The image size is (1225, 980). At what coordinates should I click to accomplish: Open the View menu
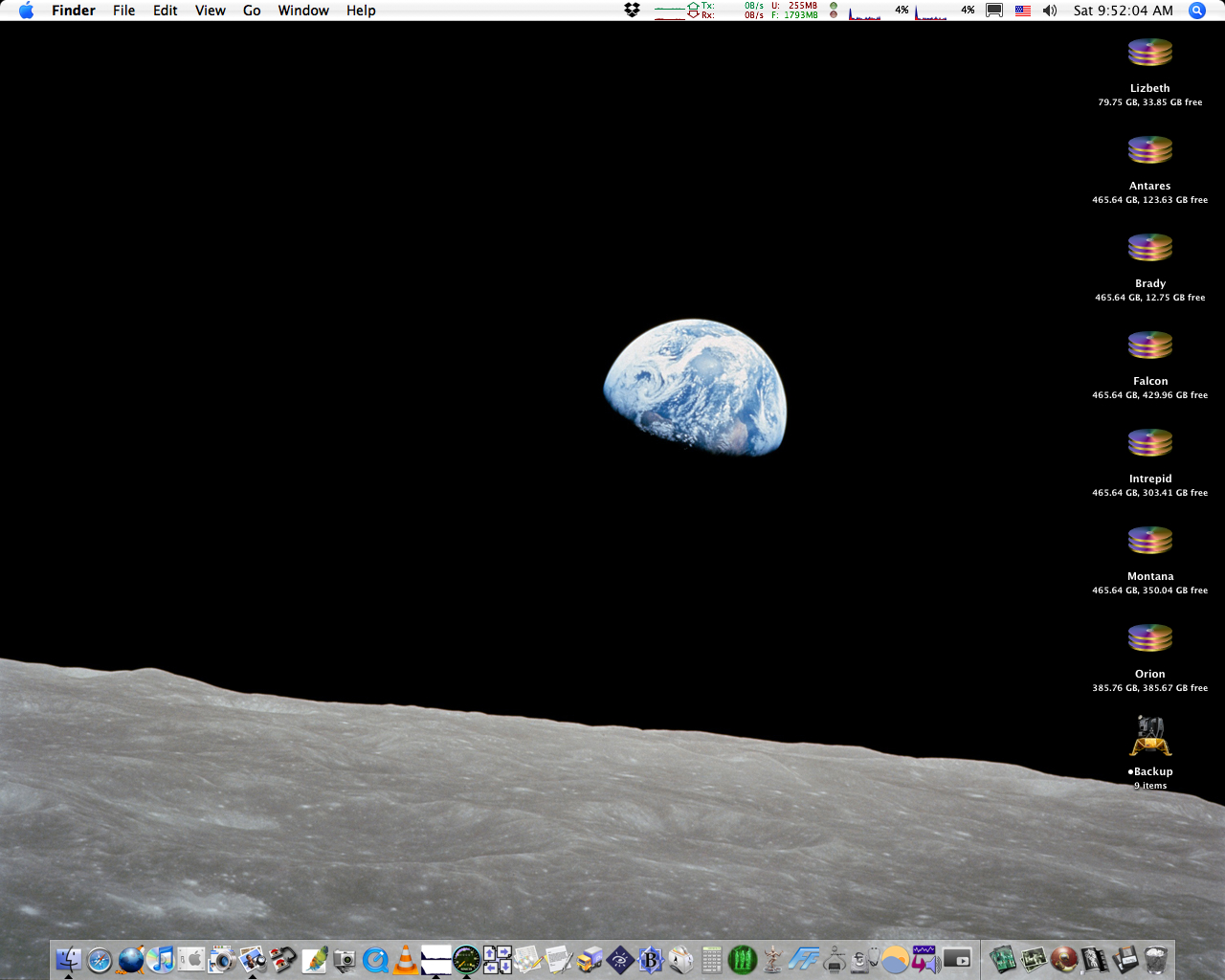point(211,11)
